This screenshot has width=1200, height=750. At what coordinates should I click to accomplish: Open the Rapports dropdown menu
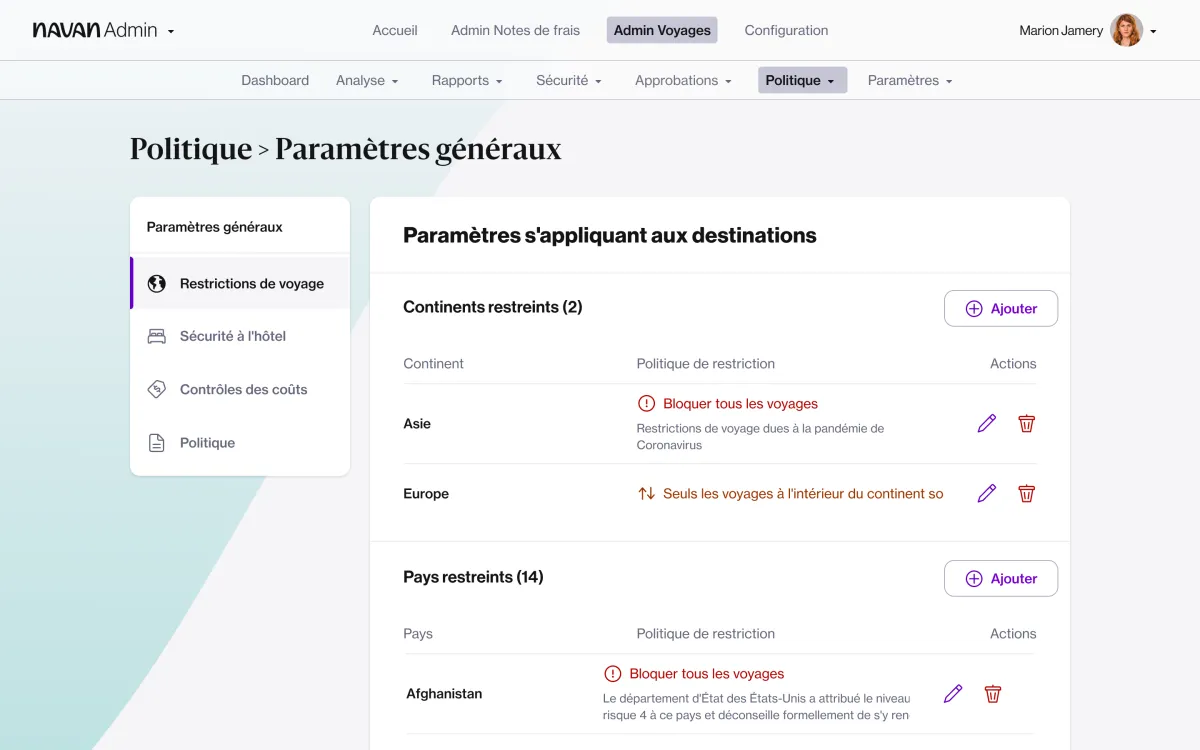(x=467, y=80)
